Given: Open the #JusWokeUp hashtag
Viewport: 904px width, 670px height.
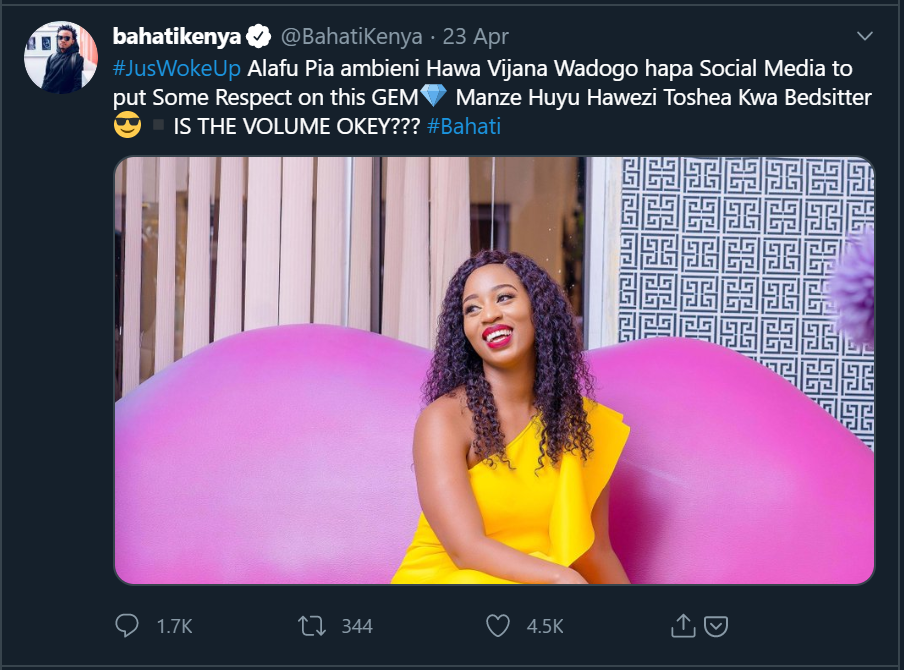Looking at the screenshot, I should pyautogui.click(x=177, y=69).
